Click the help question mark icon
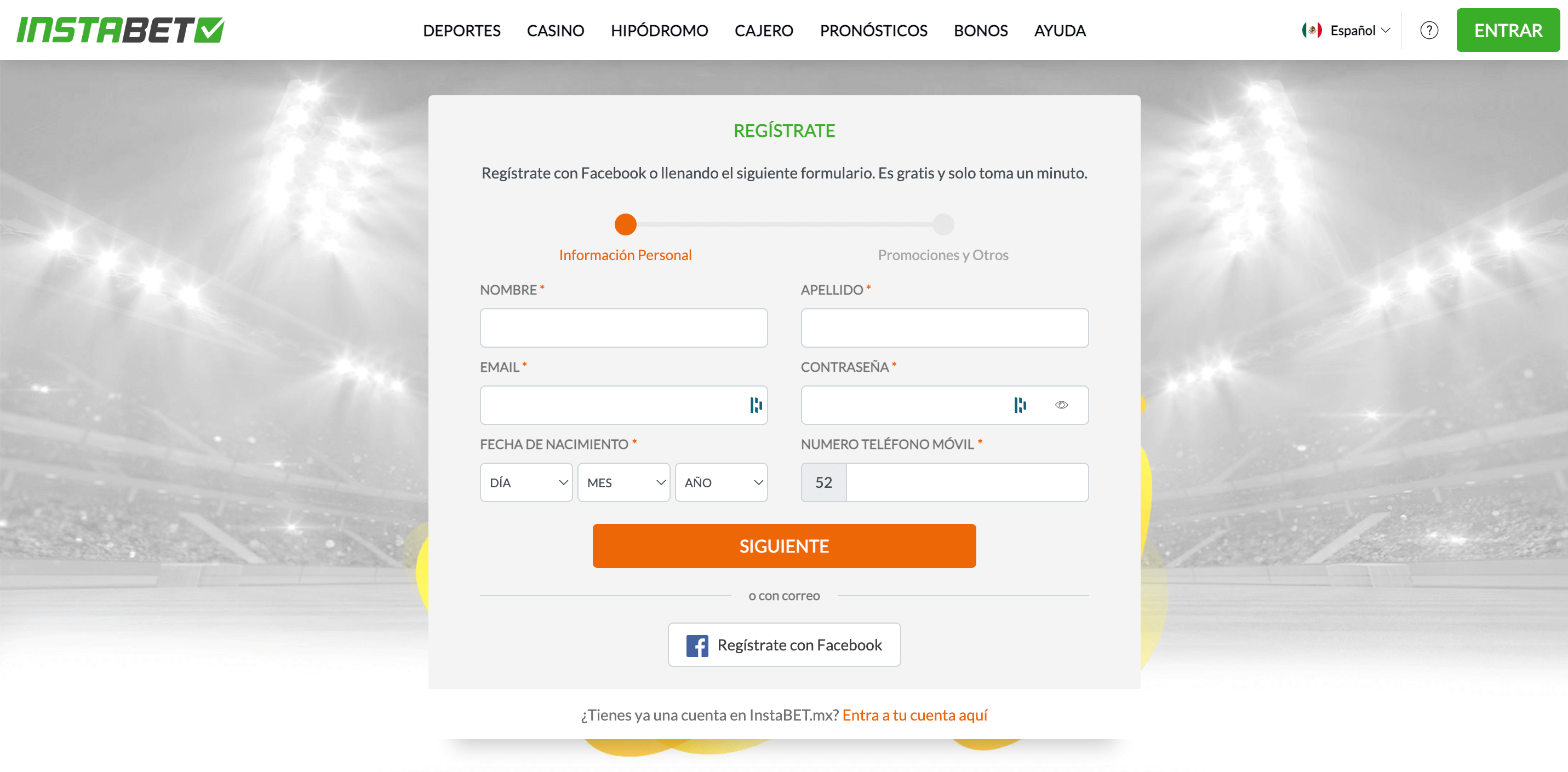1568x772 pixels. (1430, 30)
